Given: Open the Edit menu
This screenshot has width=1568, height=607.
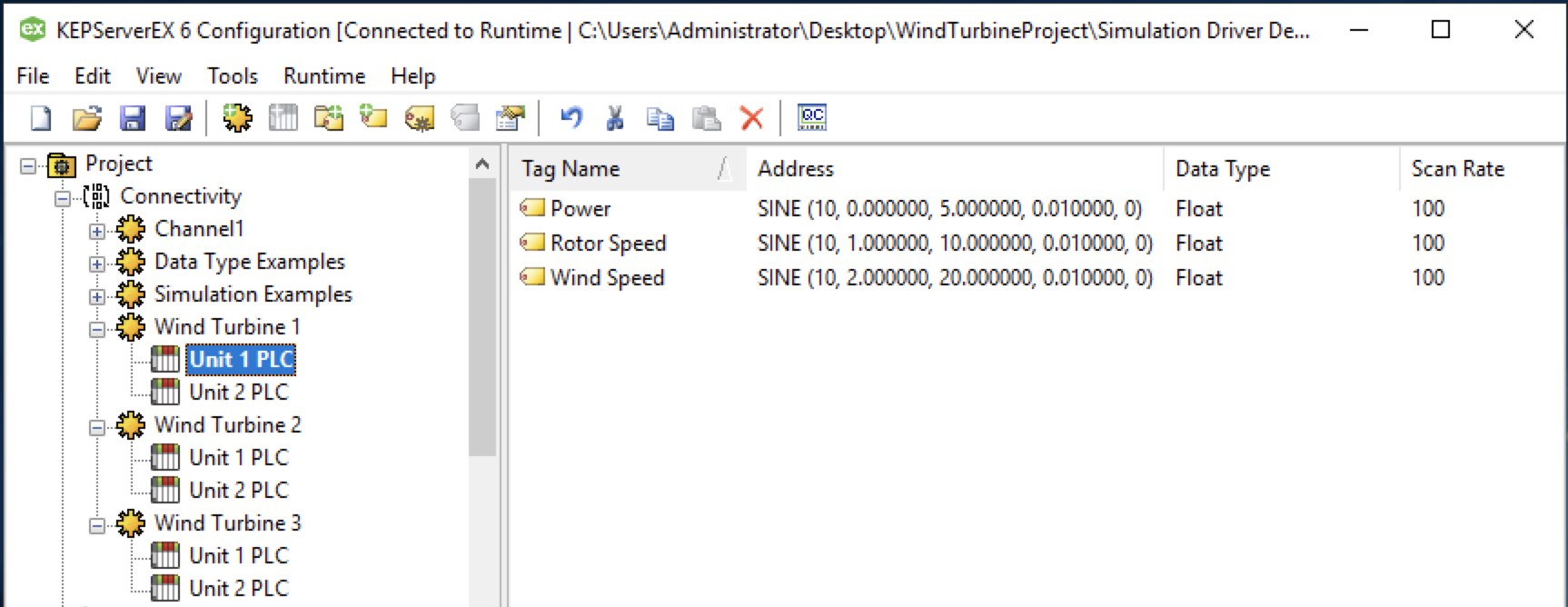Looking at the screenshot, I should click(x=93, y=76).
